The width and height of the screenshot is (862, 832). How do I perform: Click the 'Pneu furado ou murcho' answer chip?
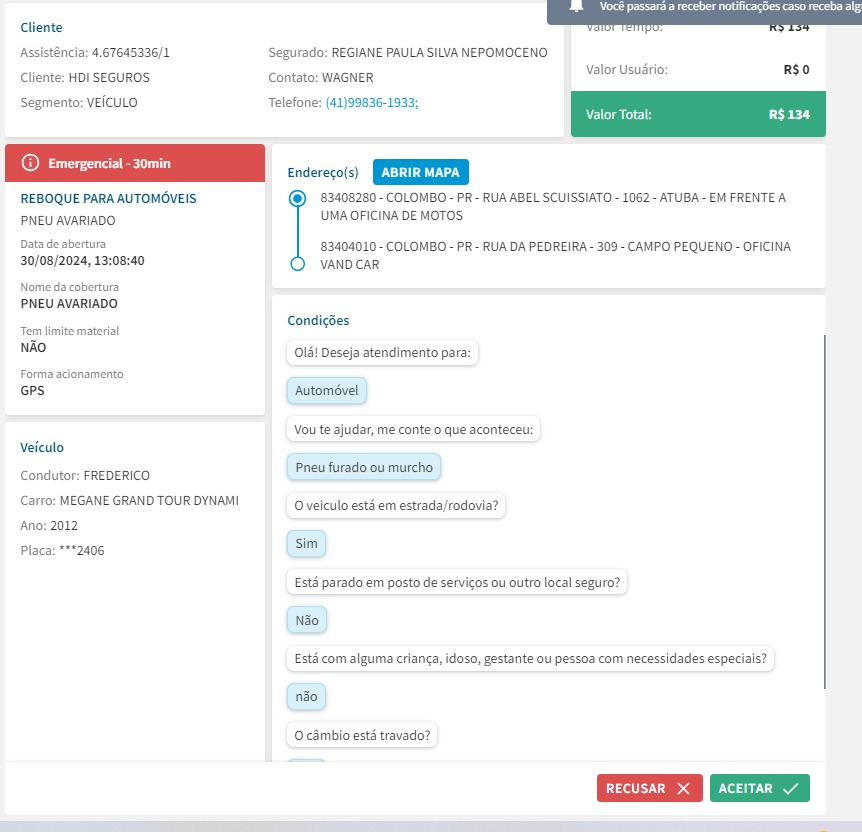tap(364, 467)
